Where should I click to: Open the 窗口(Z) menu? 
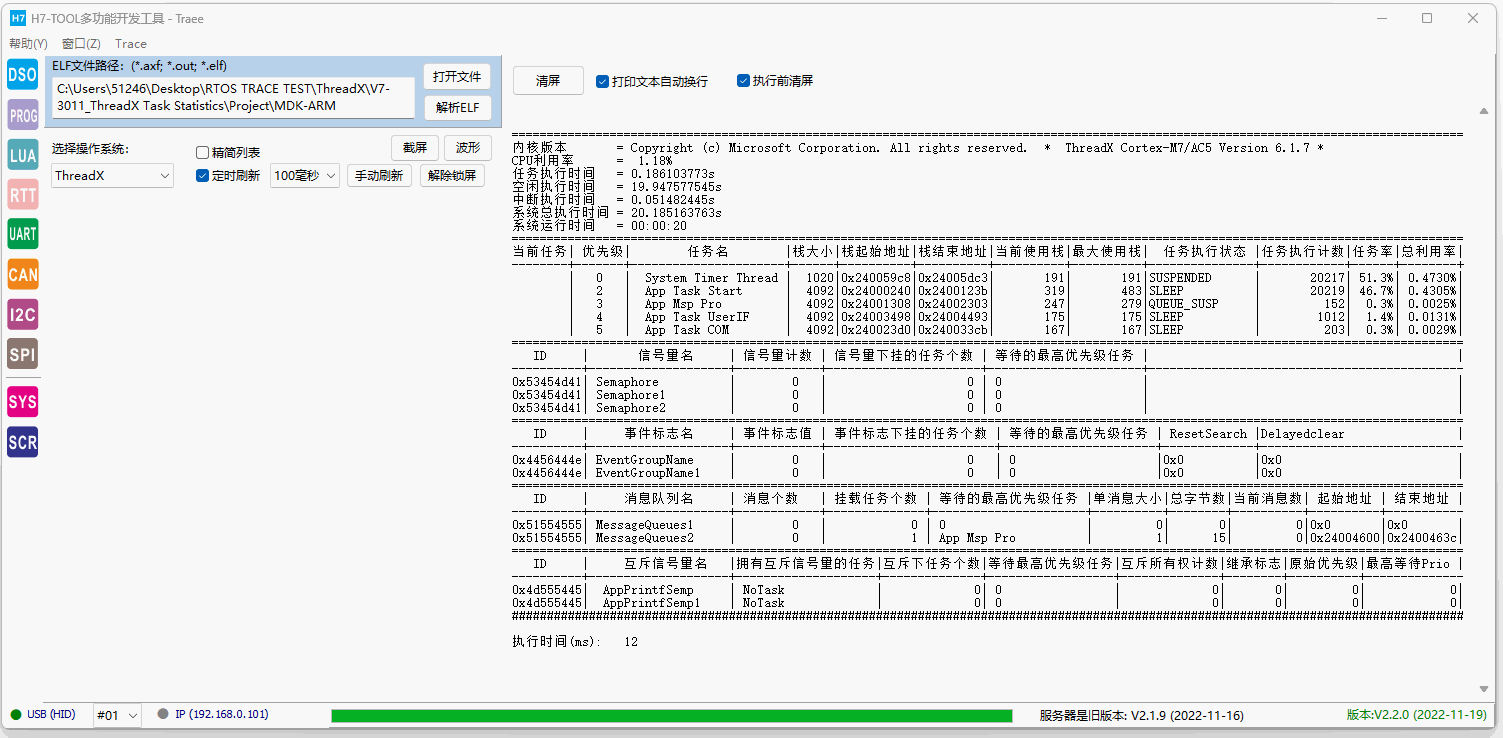coord(81,44)
